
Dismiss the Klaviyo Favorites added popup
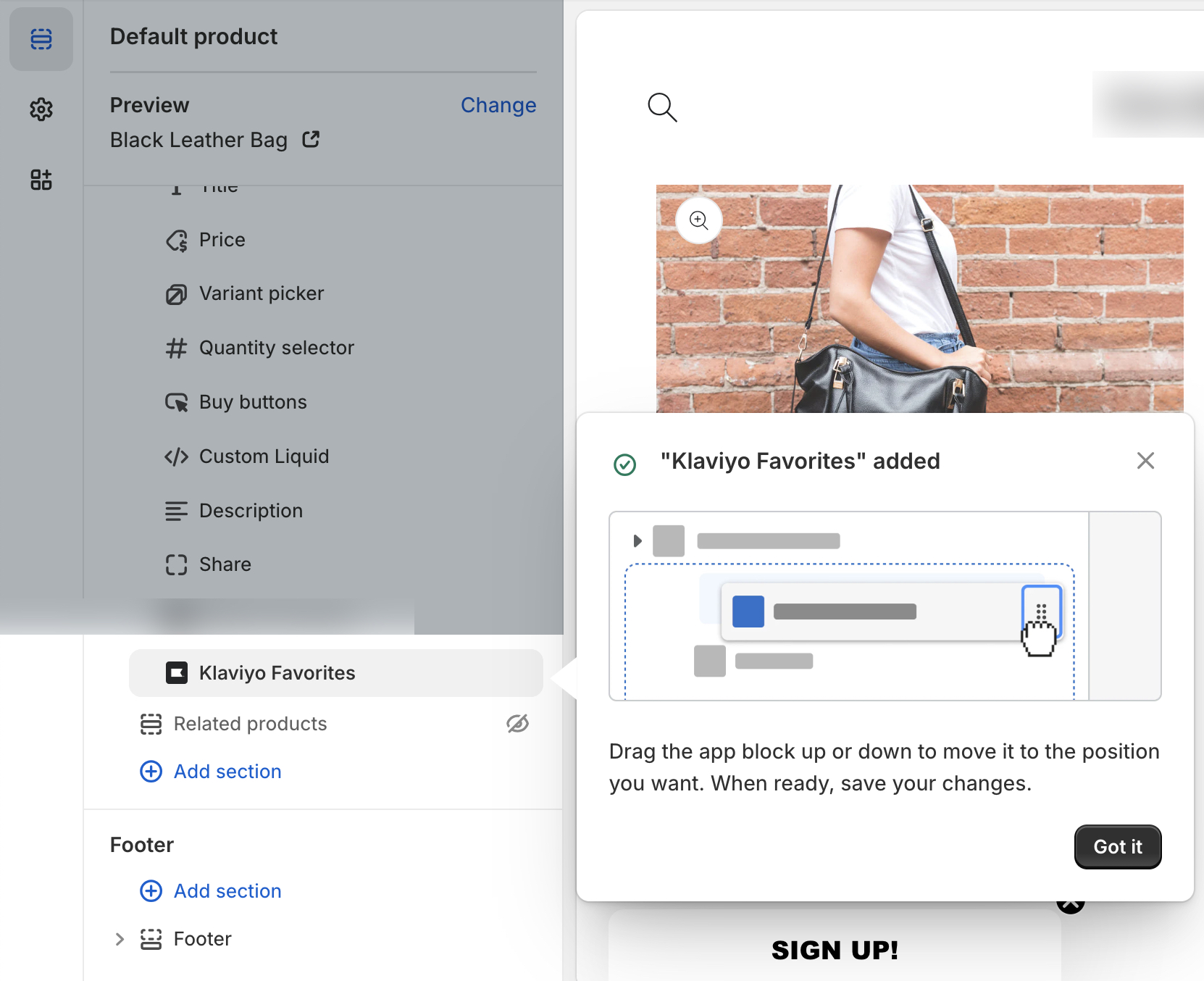(x=1145, y=461)
